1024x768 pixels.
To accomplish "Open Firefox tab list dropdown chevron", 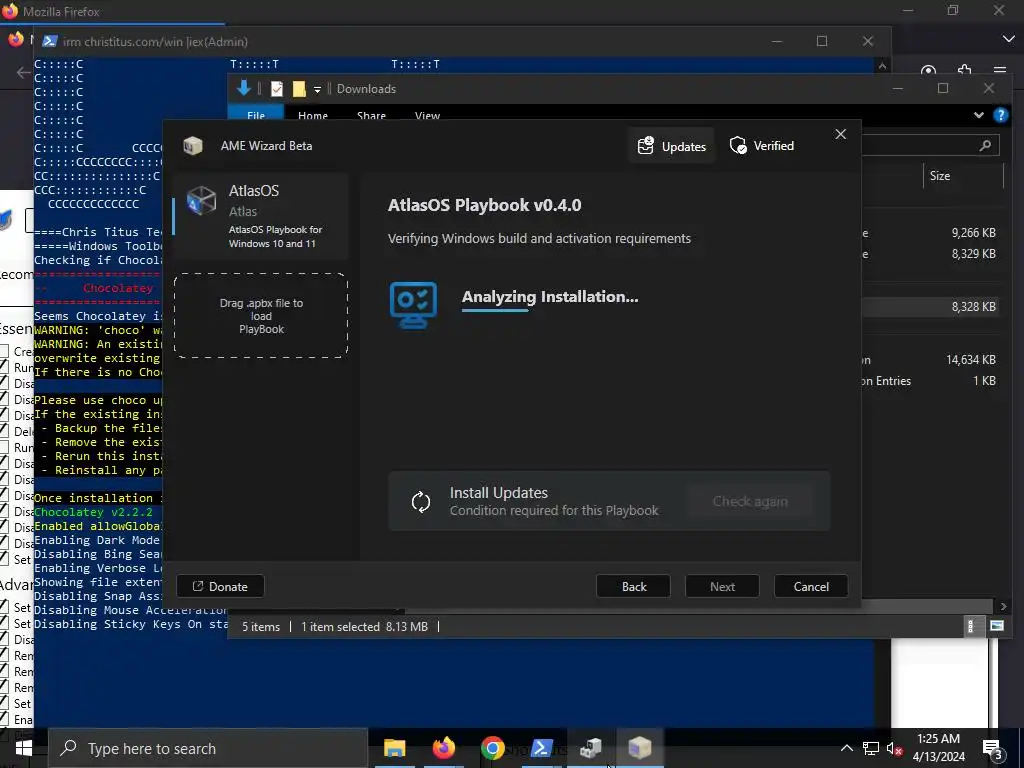I will click(1008, 40).
